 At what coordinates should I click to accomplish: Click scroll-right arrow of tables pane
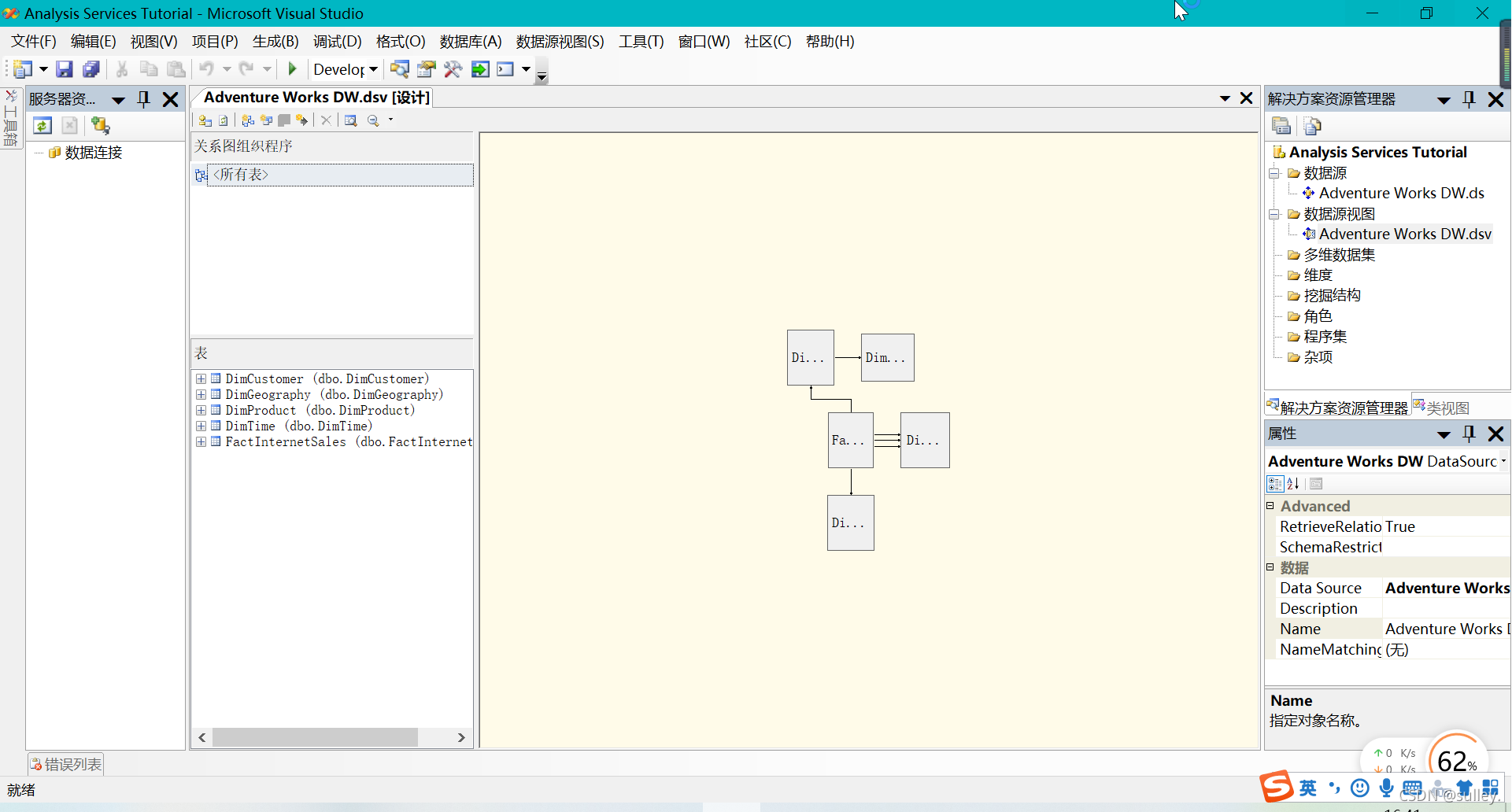click(461, 737)
